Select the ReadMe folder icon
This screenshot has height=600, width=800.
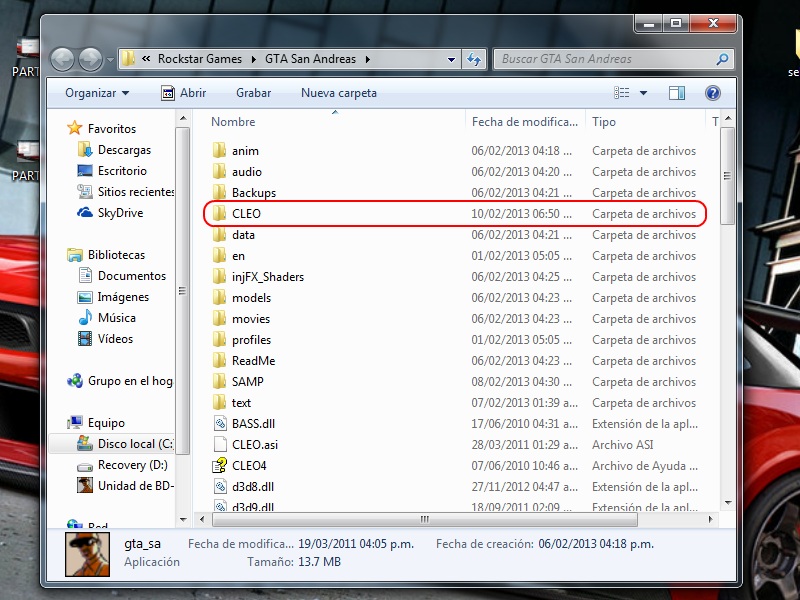[219, 360]
